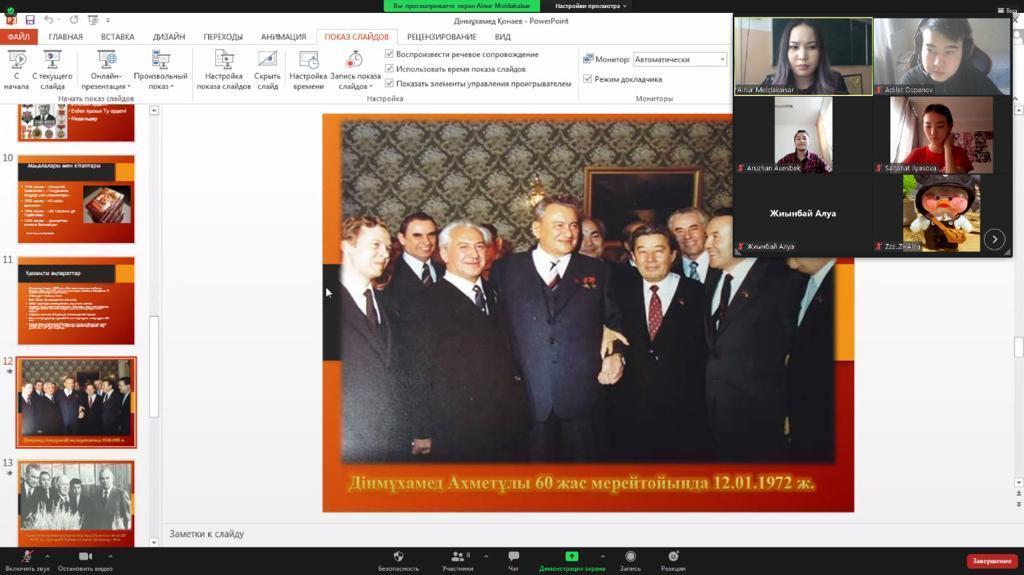Click the red Завершение end-meeting button
The width and height of the screenshot is (1024, 575).
click(991, 561)
